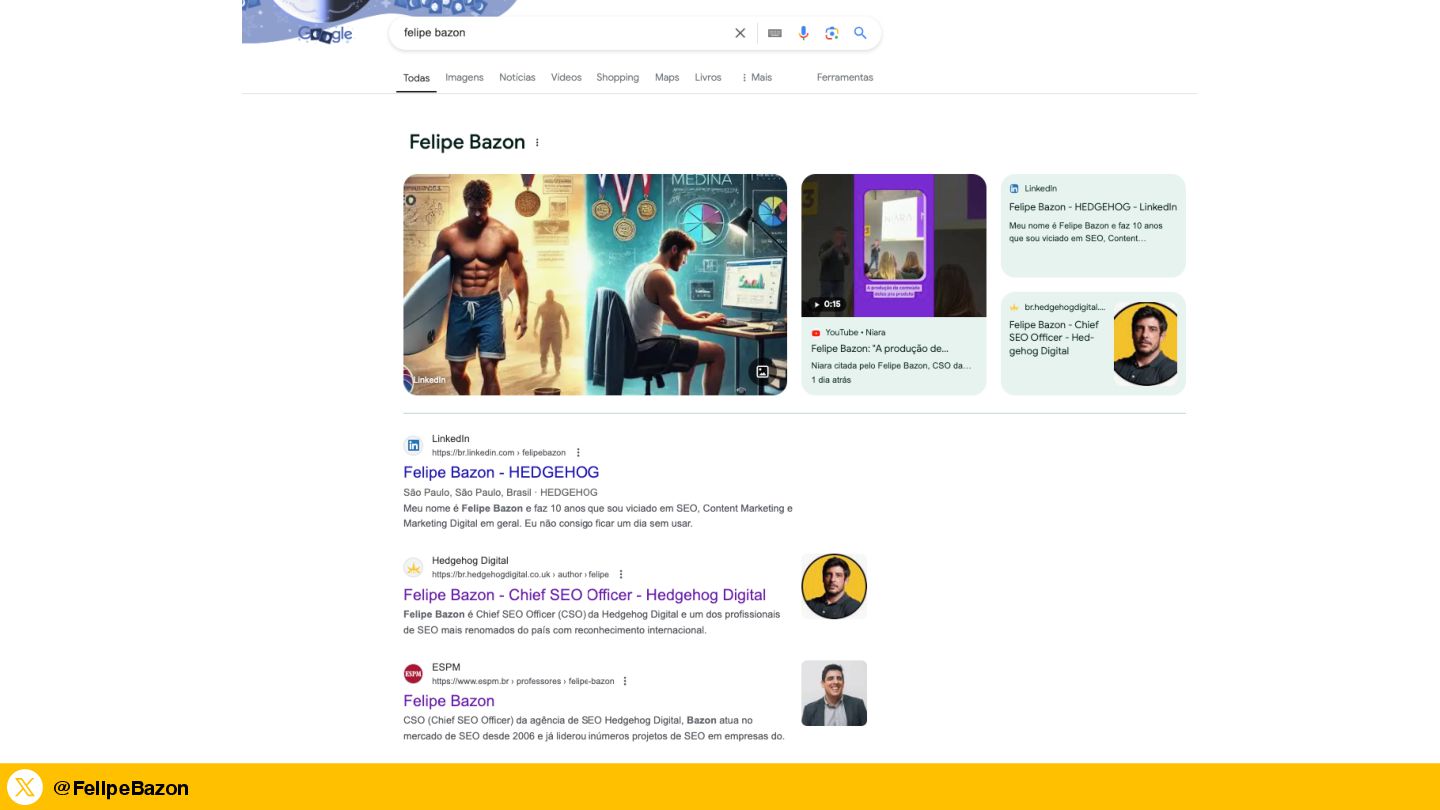
Task: Open the on-screen keyboard icon in search bar
Action: click(x=775, y=33)
